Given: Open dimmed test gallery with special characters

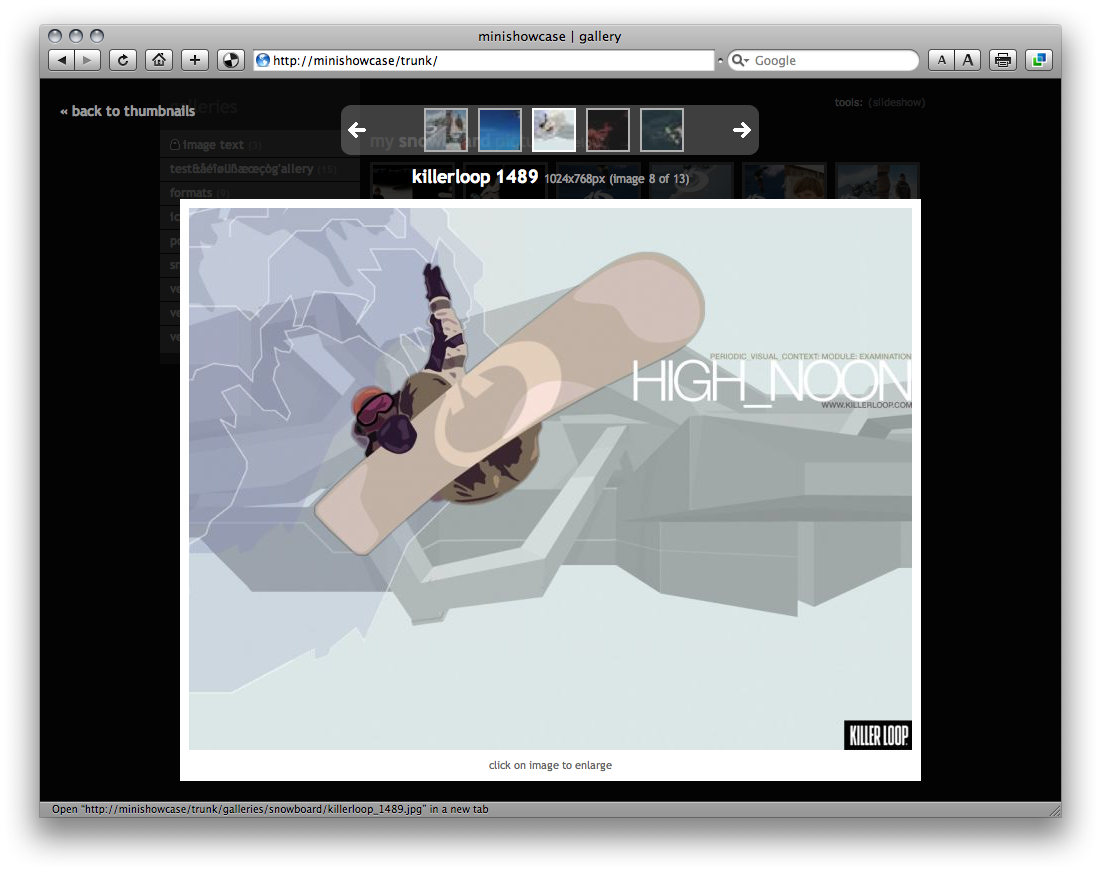Looking at the screenshot, I should (241, 169).
